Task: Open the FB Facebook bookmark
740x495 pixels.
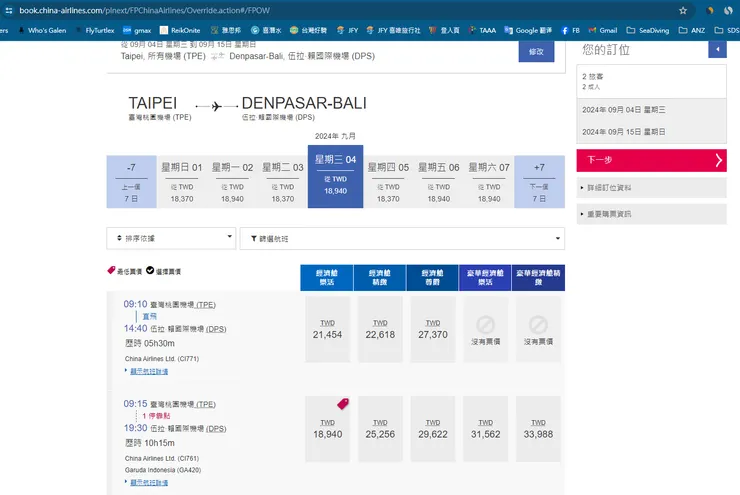Action: [x=570, y=30]
